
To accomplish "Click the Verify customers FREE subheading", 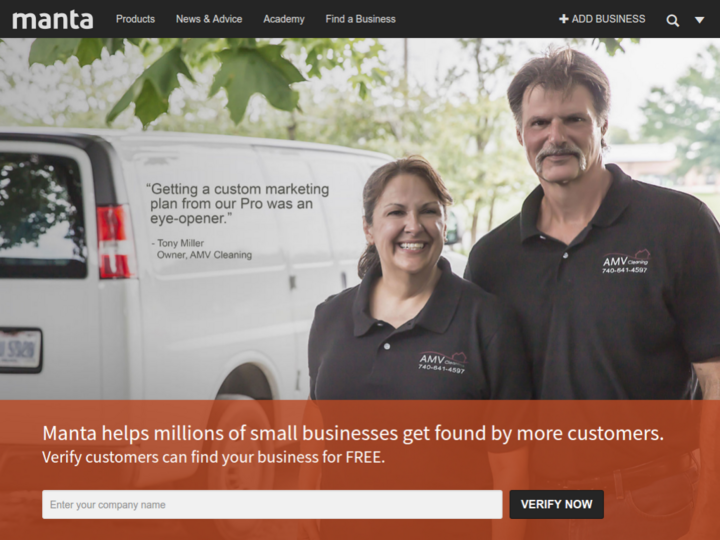I will click(214, 457).
